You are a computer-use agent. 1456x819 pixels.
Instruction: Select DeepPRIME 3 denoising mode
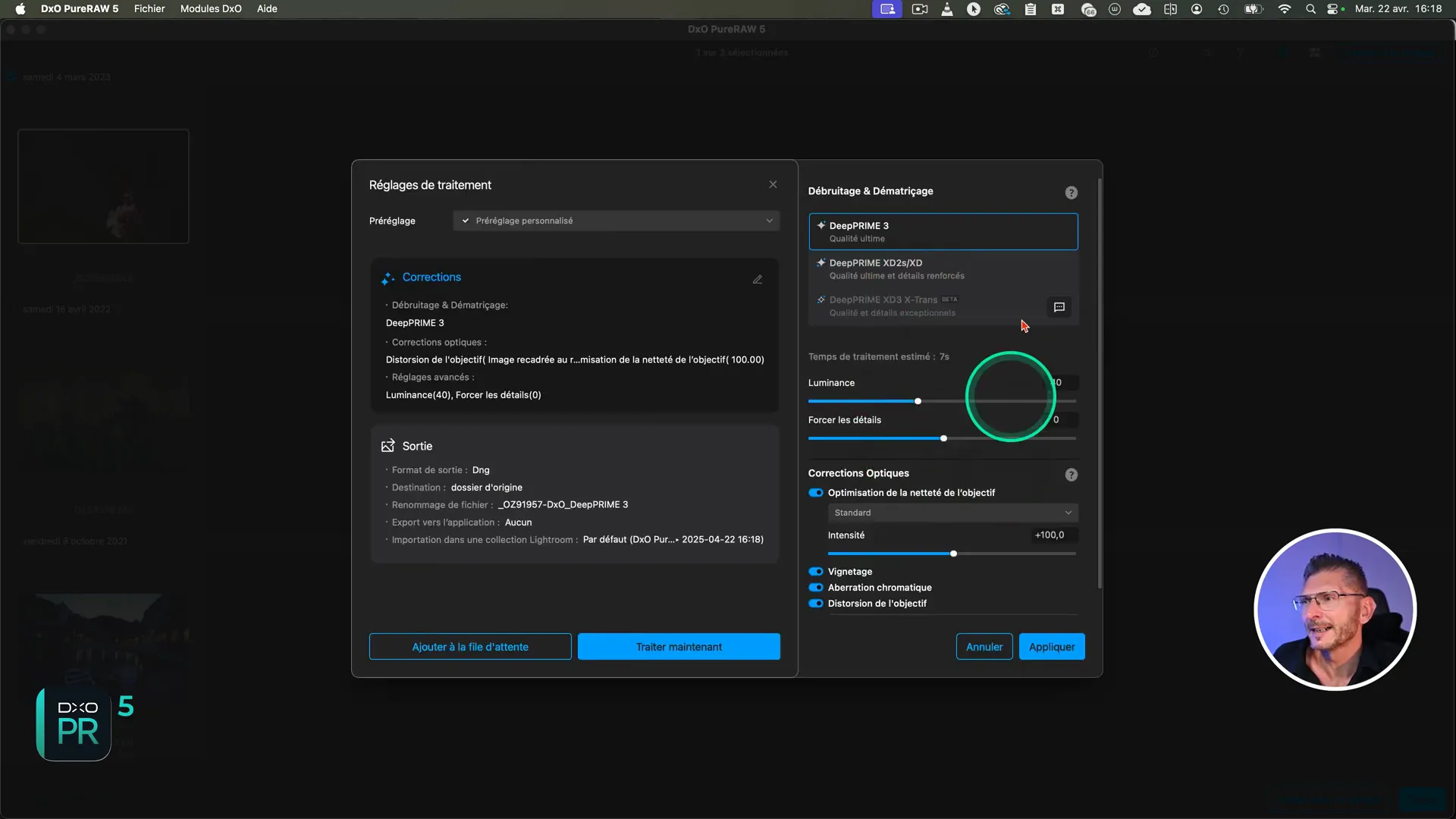click(x=943, y=231)
